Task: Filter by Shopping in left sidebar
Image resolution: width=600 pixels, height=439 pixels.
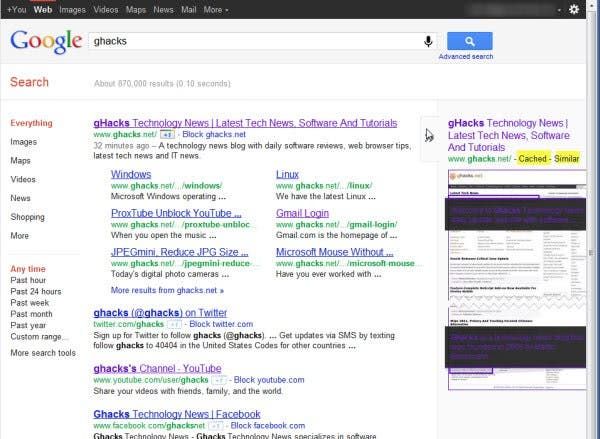Action: click(28, 217)
